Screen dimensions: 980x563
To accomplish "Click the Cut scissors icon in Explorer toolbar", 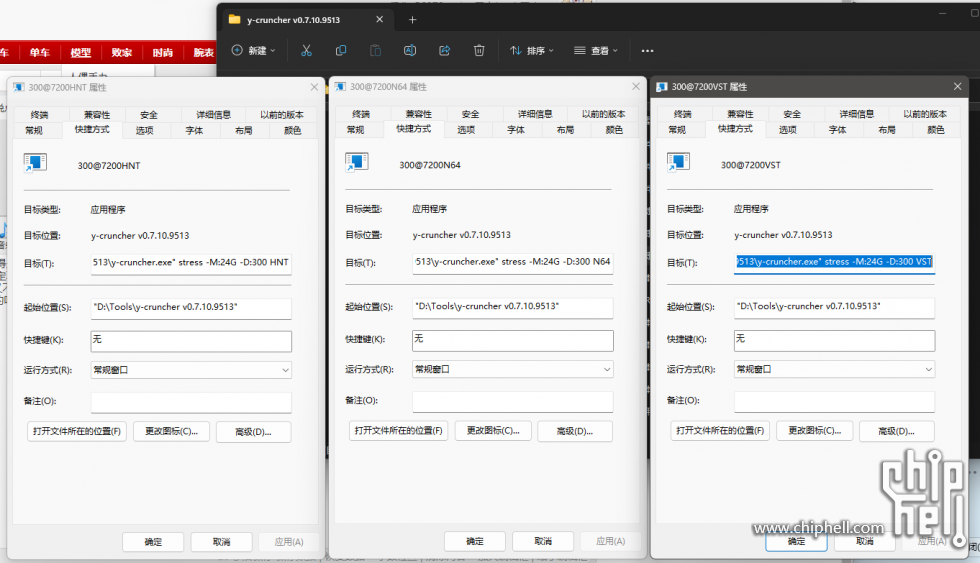I will [306, 51].
